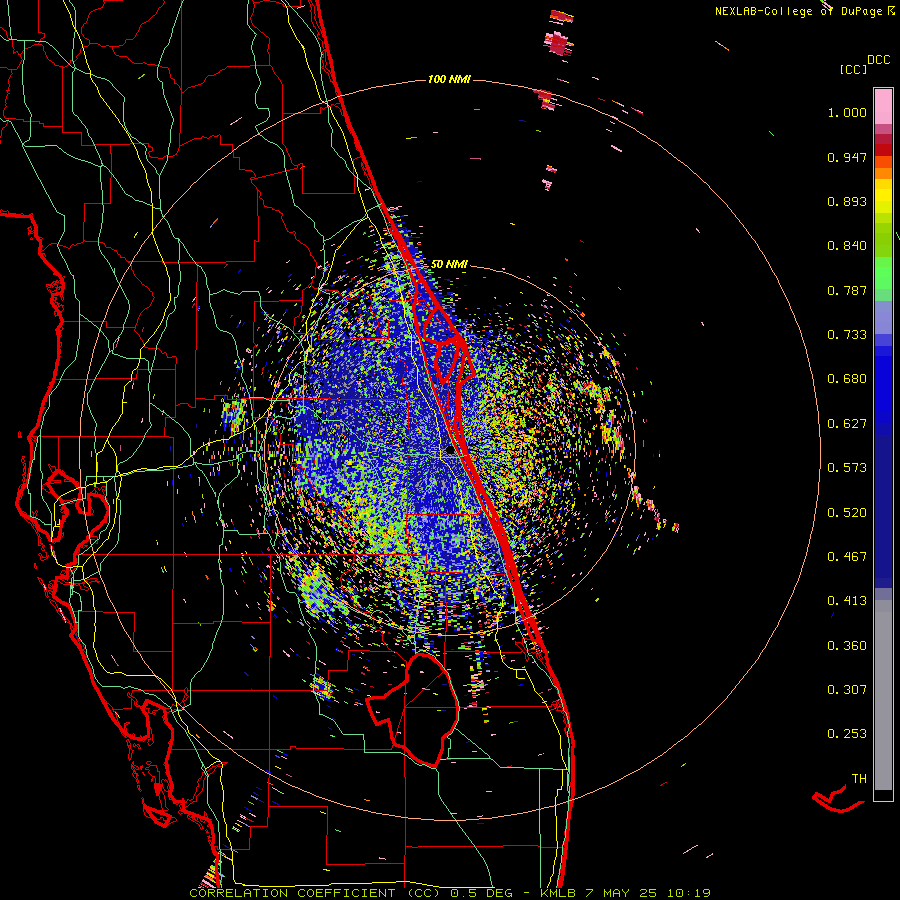The image size is (900, 900).
Task: Select the 0.733 scale value
Action: click(x=847, y=335)
